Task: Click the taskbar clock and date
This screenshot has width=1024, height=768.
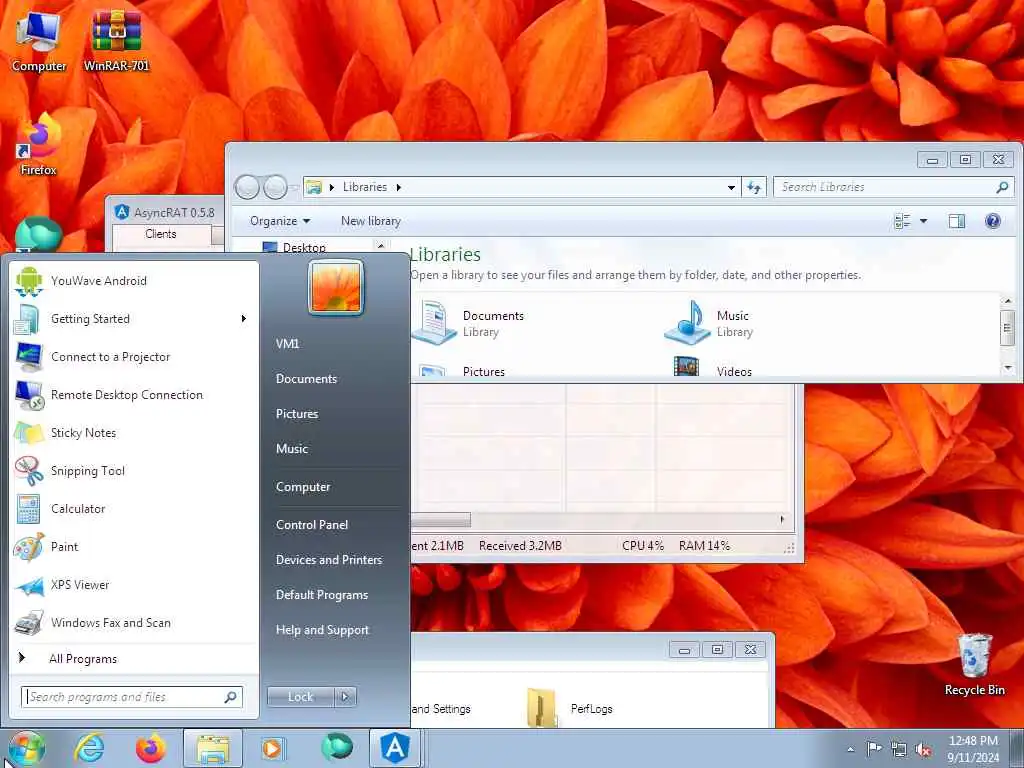Action: [973, 749]
